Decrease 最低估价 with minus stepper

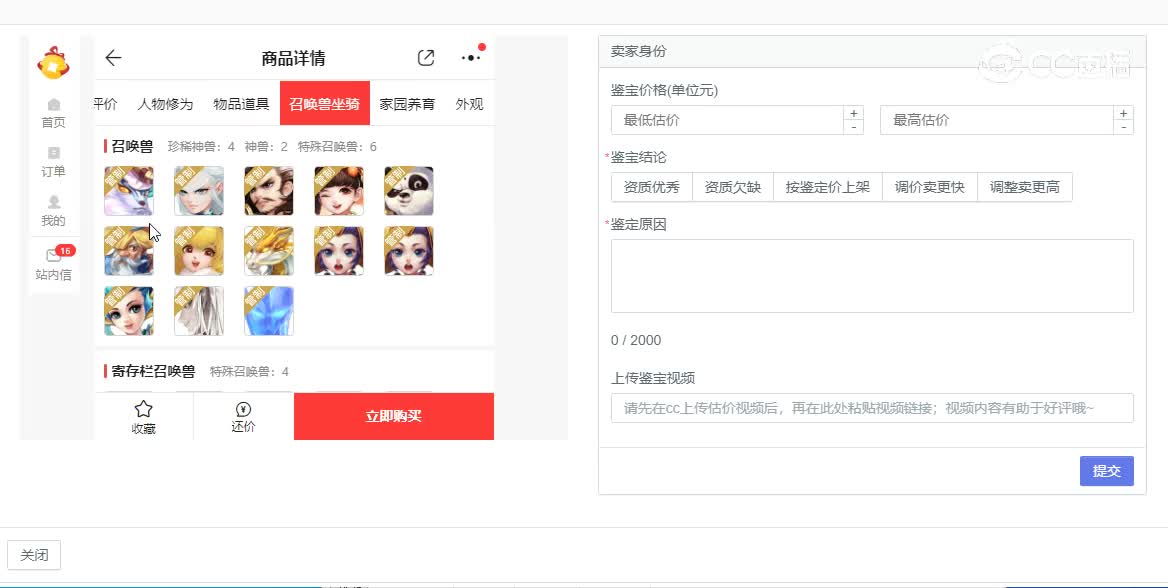[854, 127]
